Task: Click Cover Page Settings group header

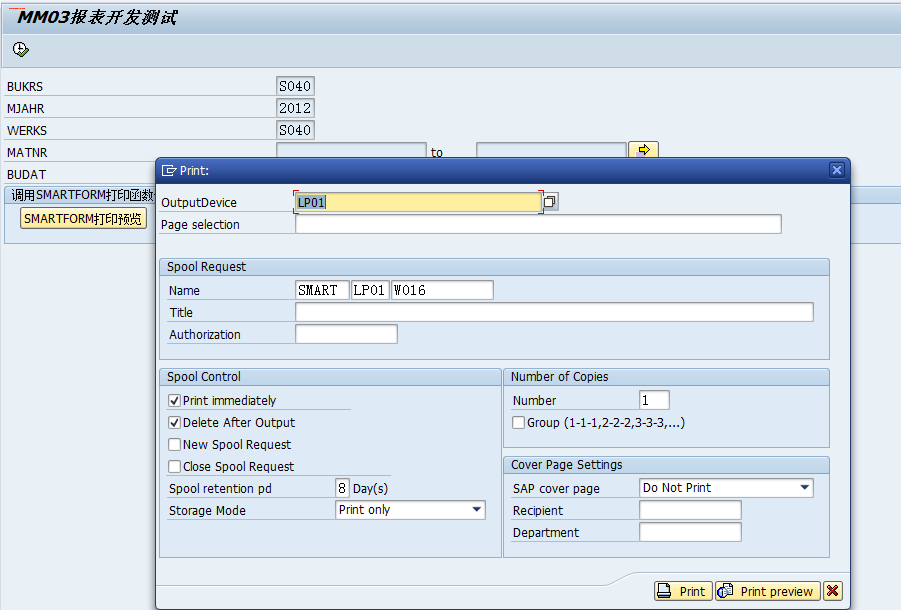Action: tap(667, 465)
